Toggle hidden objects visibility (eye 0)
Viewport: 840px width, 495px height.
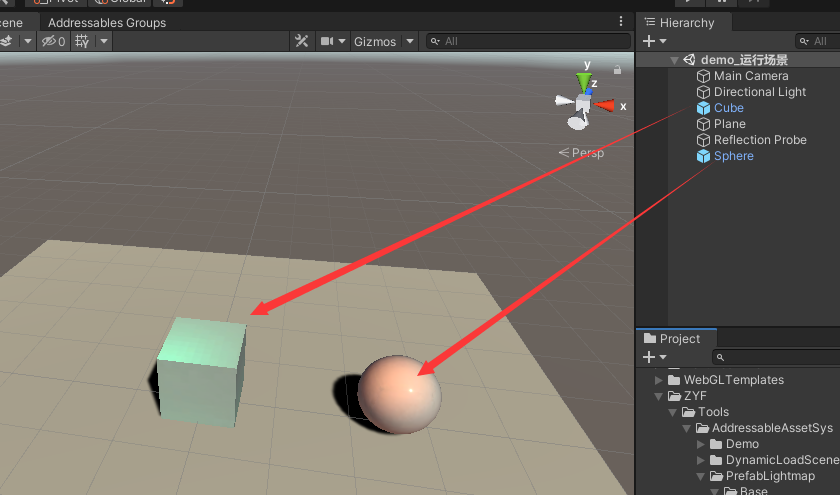[54, 41]
